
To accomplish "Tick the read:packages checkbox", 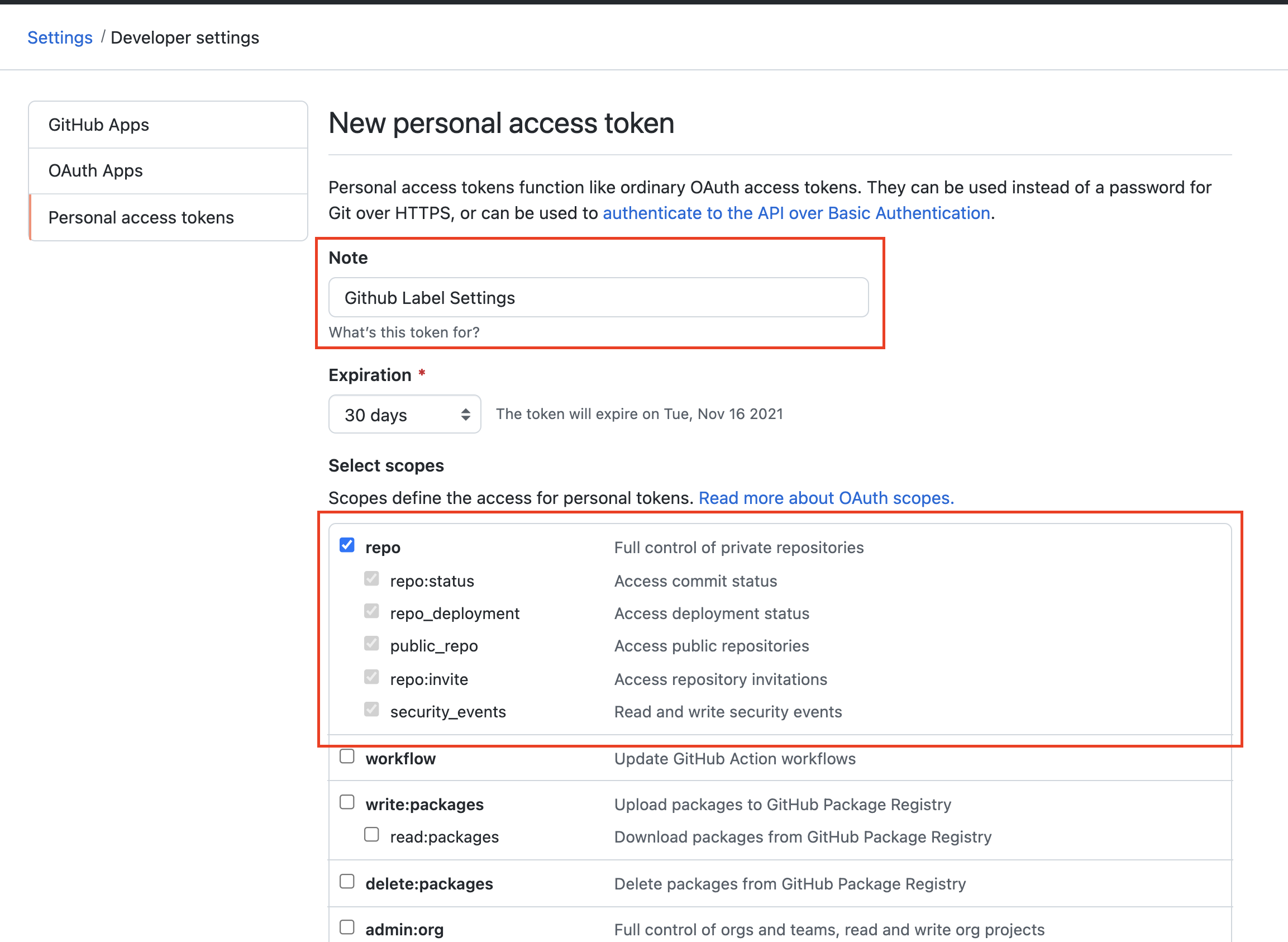I will [x=371, y=835].
